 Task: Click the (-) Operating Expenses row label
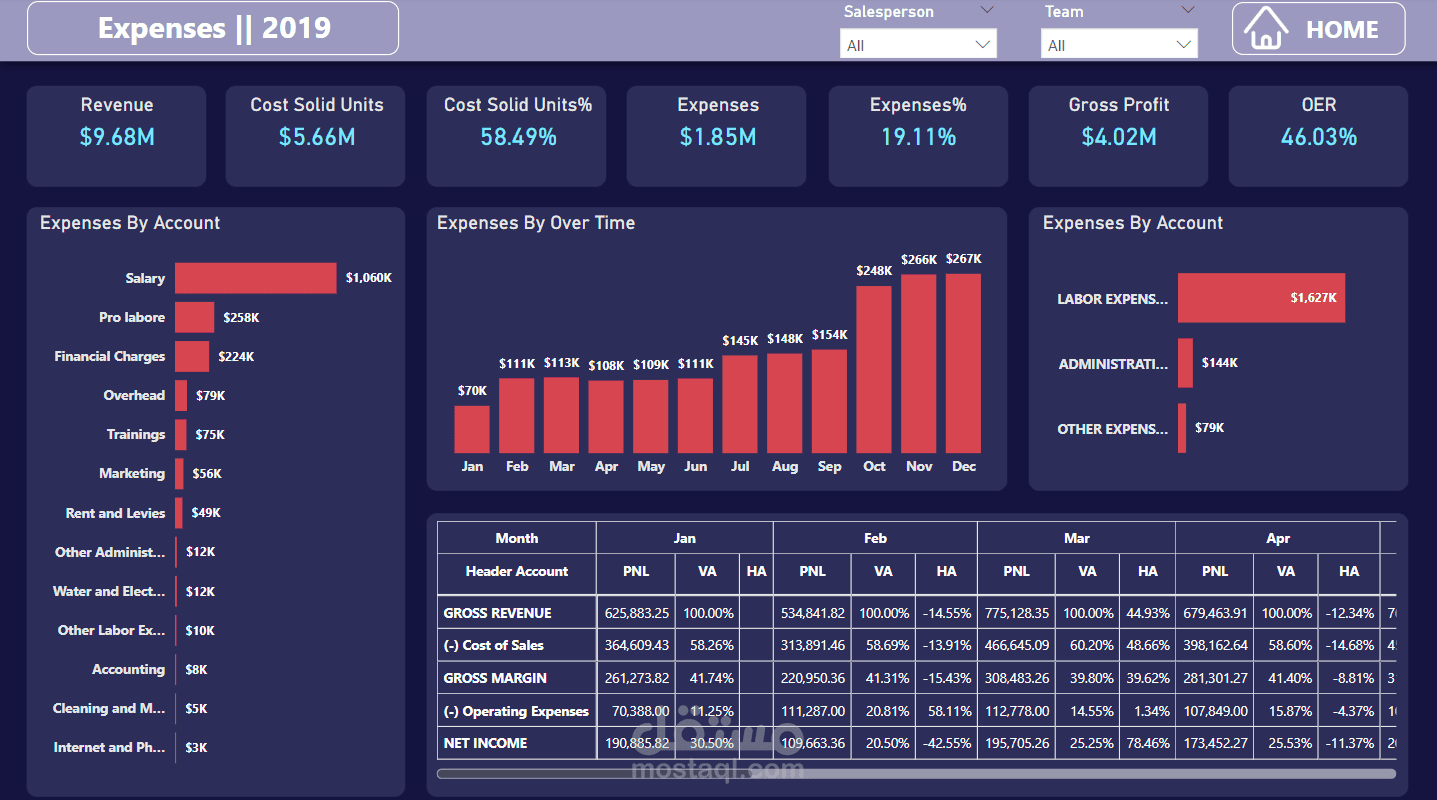tap(516, 711)
